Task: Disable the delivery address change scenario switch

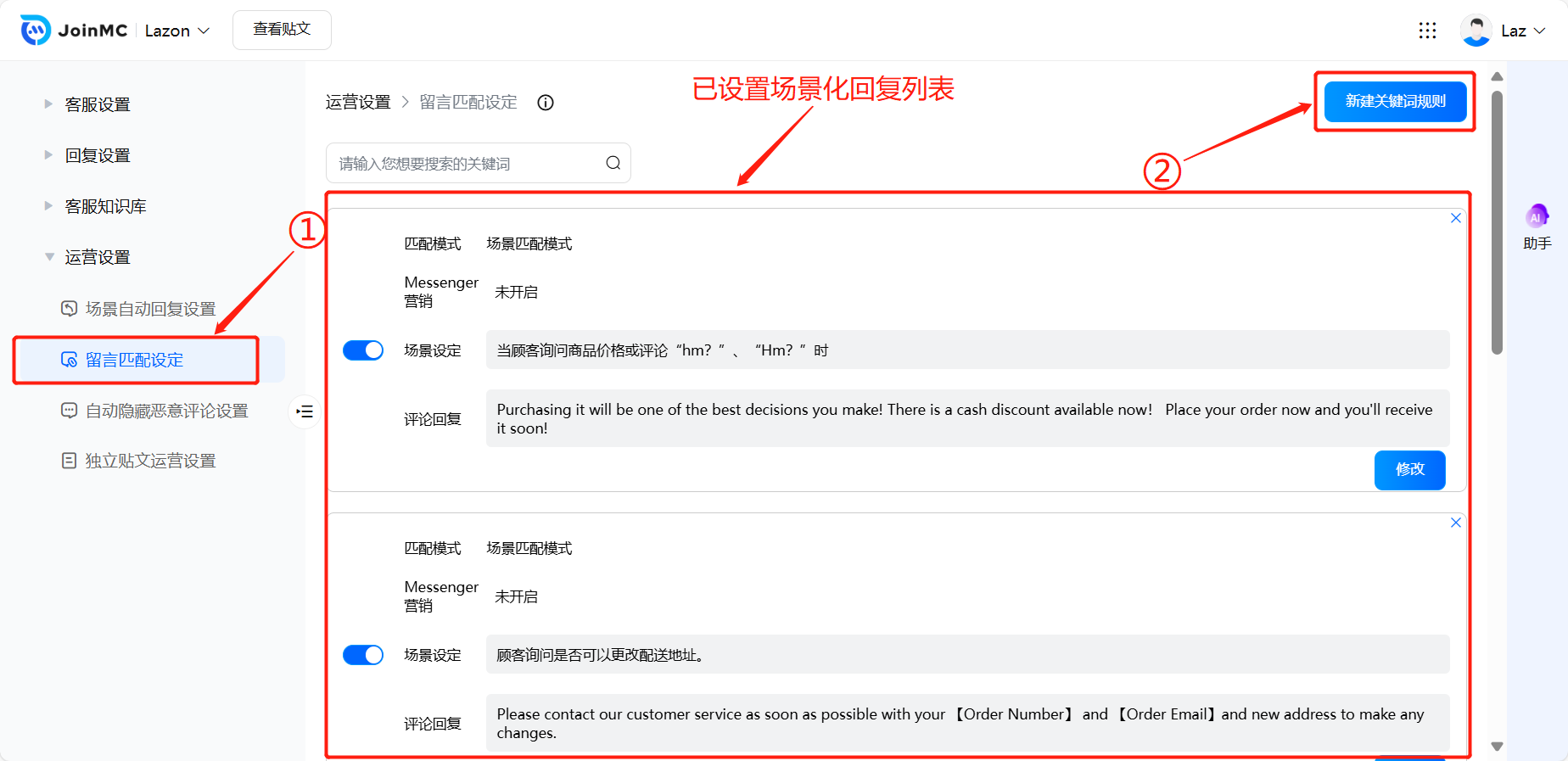Action: pyautogui.click(x=363, y=655)
